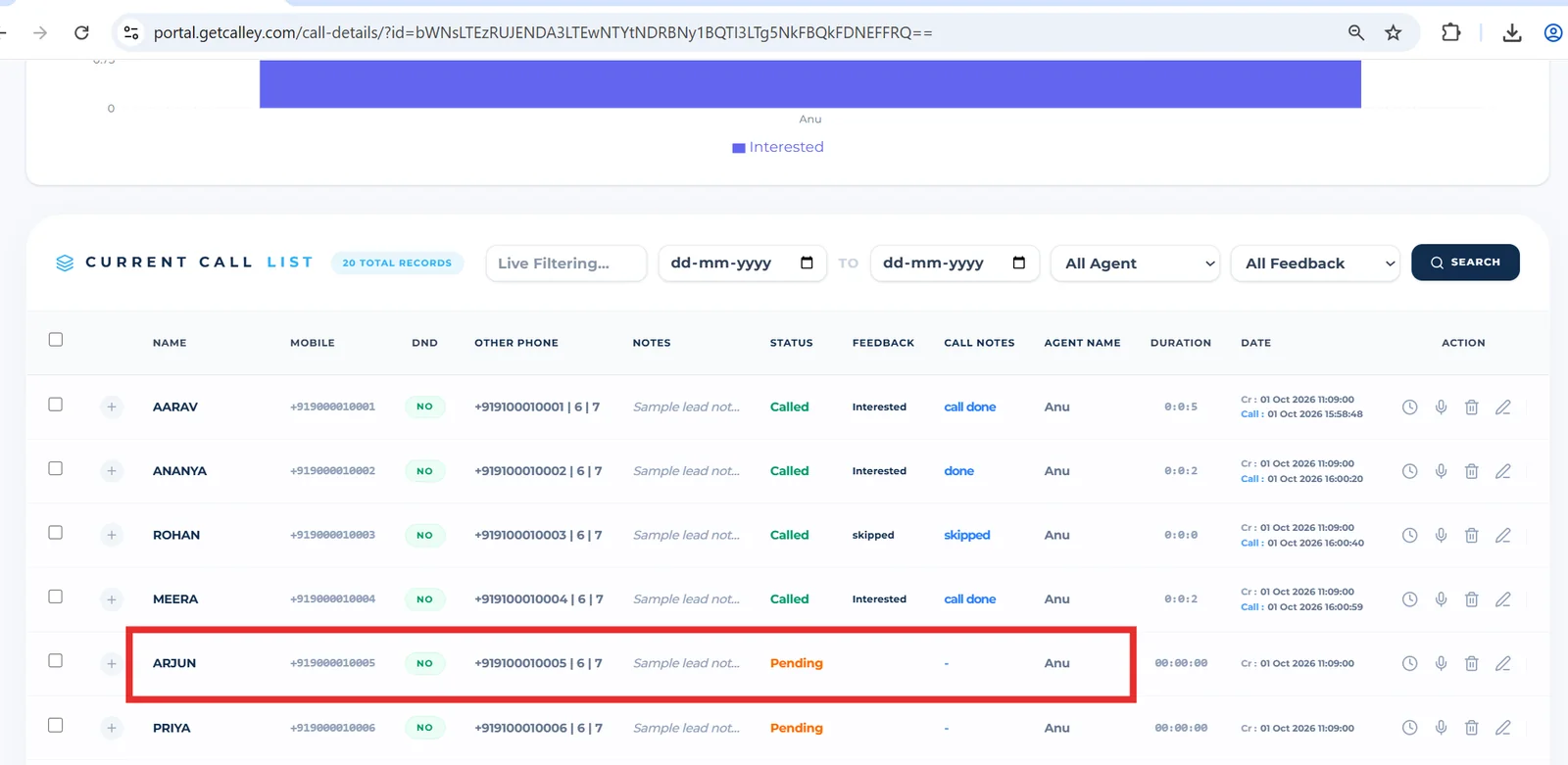Edit the ARJUN record with pencil icon
This screenshot has width=1568, height=765.
pos(1502,663)
